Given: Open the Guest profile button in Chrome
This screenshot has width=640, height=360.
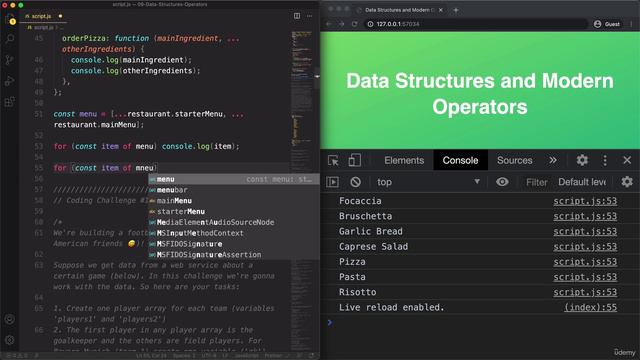Looking at the screenshot, I should coord(607,24).
